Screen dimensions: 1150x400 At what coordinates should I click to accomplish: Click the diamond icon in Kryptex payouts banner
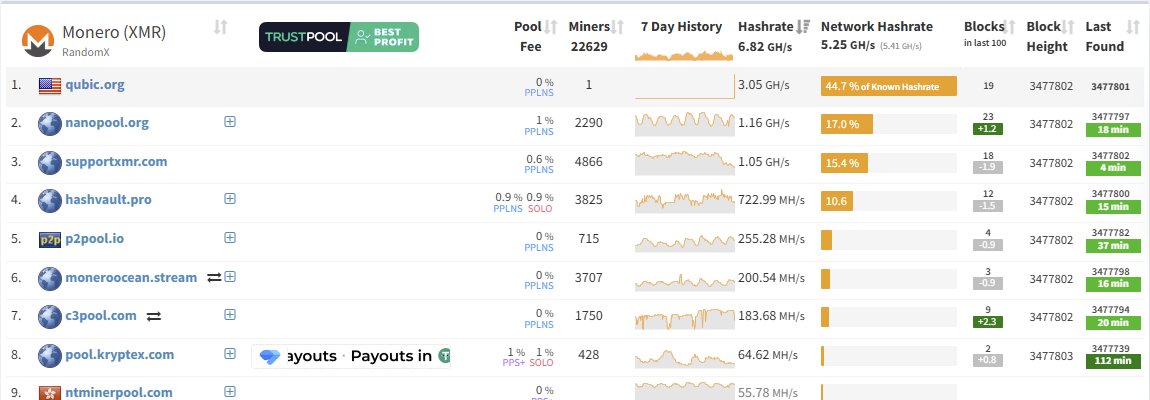click(270, 357)
